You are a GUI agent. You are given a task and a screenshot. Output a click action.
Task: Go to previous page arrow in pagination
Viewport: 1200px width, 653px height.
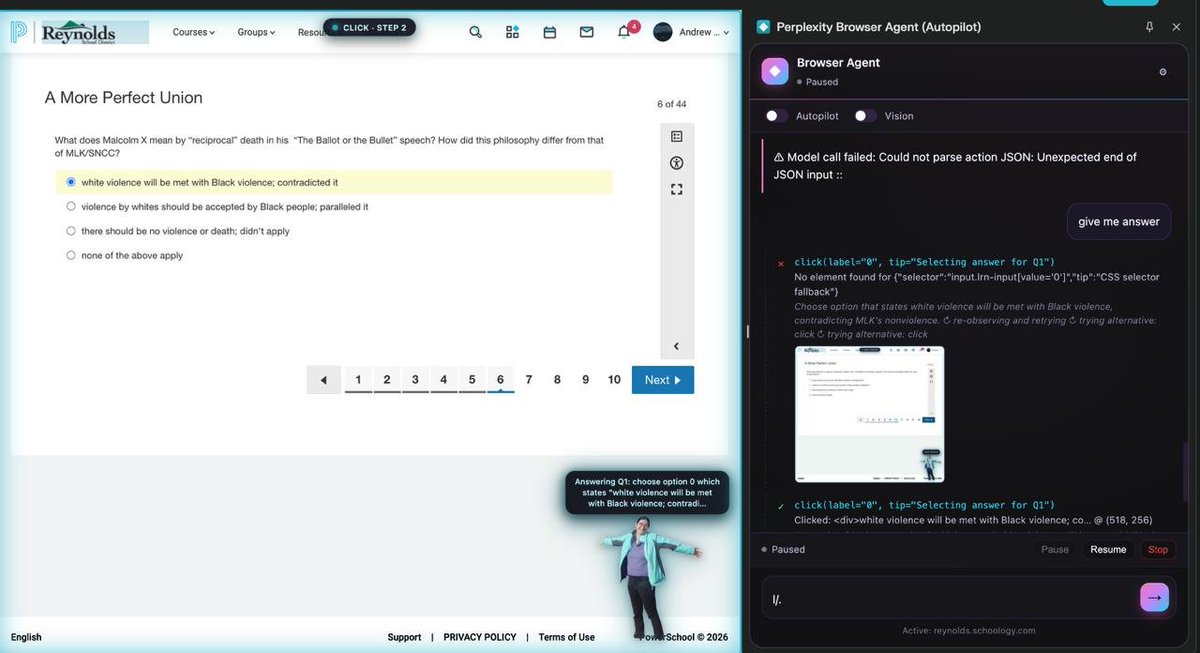[x=323, y=380]
